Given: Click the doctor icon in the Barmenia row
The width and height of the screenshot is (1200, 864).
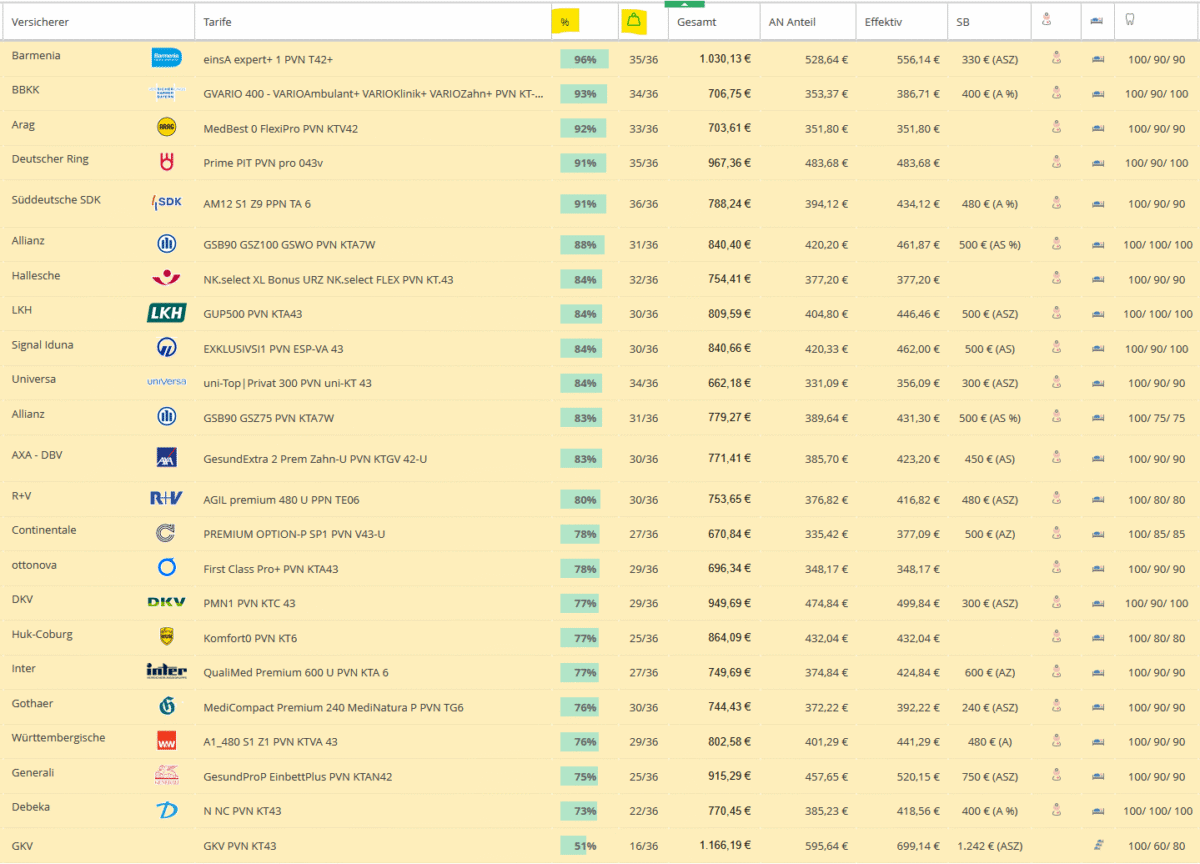Looking at the screenshot, I should [x=1055, y=59].
